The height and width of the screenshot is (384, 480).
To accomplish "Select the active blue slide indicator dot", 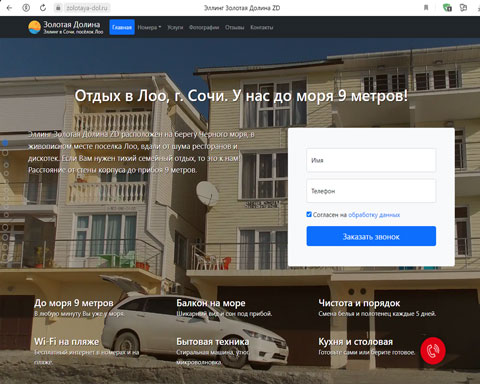I will tap(5, 143).
